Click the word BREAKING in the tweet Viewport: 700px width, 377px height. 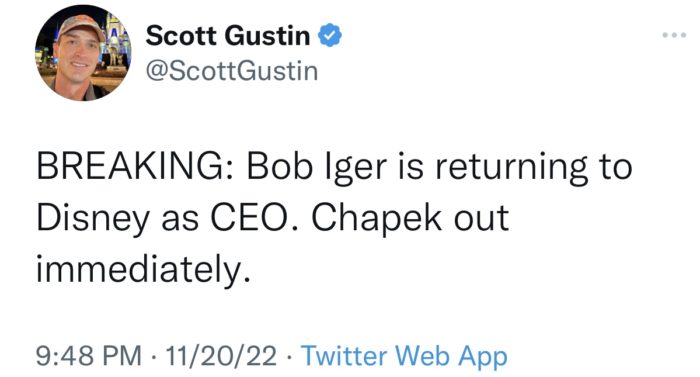(x=134, y=167)
